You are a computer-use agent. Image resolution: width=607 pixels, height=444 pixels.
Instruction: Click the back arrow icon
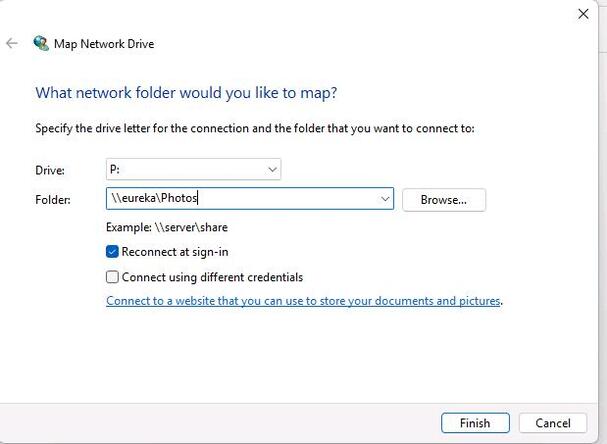point(12,43)
